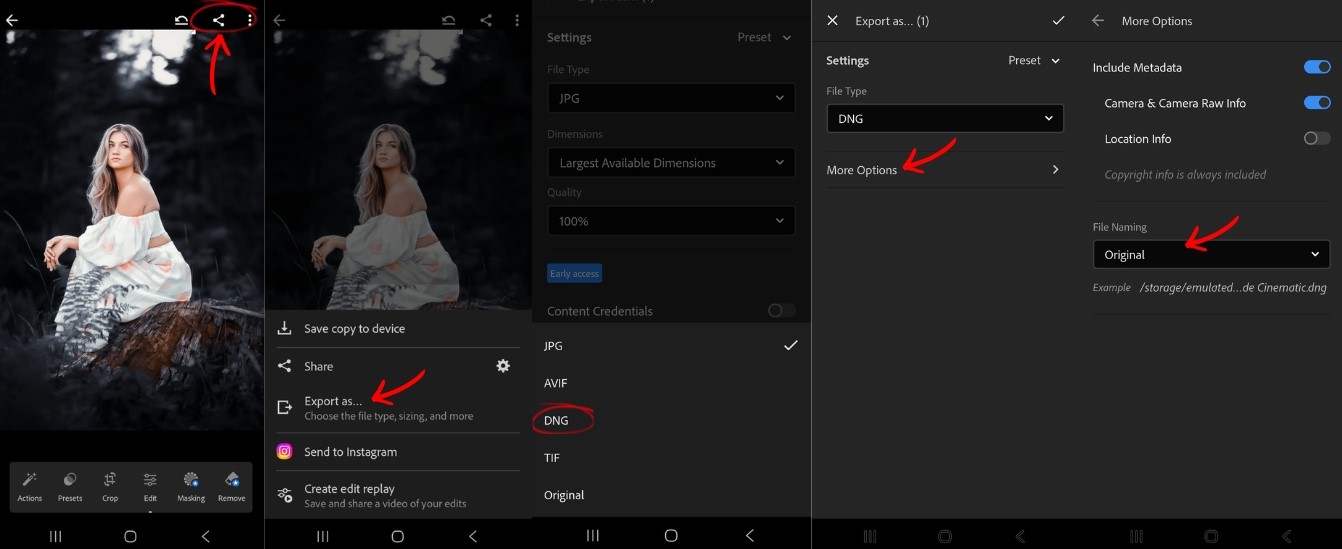Select the Crop tool
Image resolution: width=1342 pixels, height=549 pixels.
110,486
